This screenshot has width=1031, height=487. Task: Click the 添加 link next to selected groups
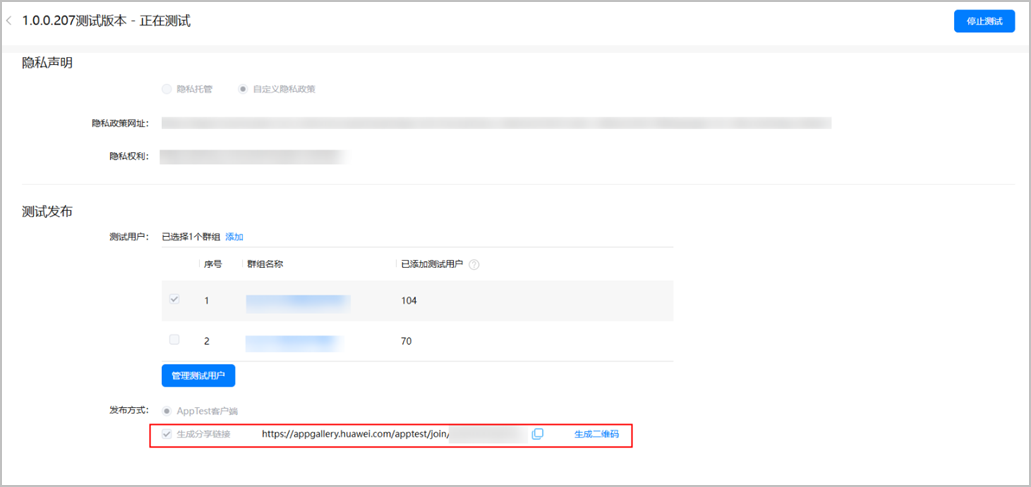coord(234,237)
